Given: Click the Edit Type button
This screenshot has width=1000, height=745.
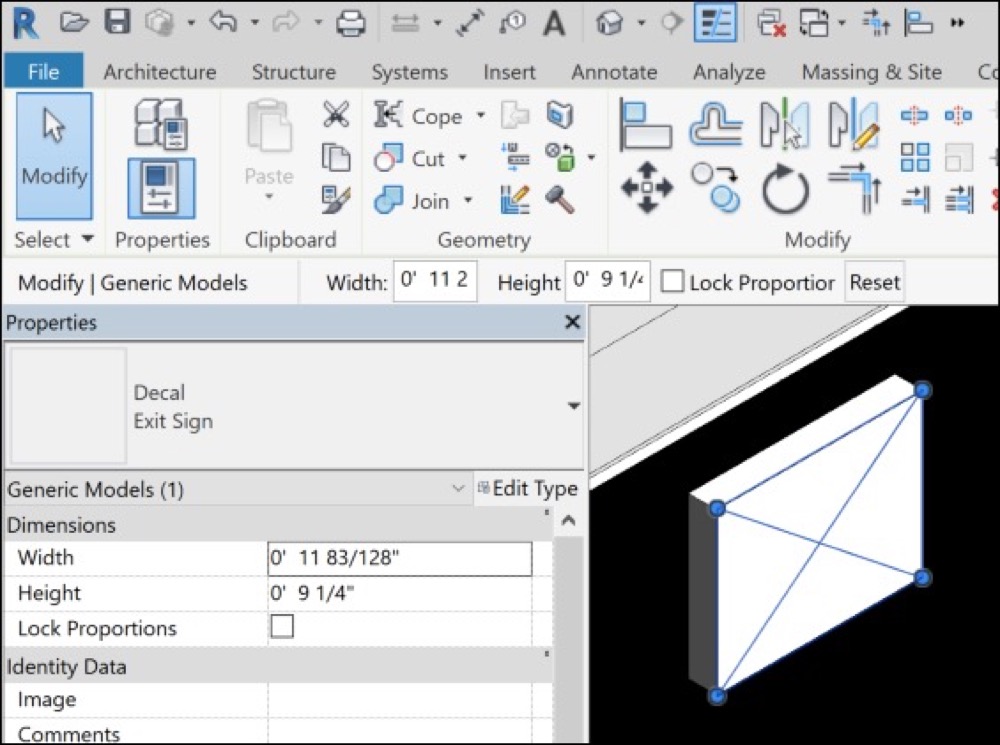Looking at the screenshot, I should point(529,489).
